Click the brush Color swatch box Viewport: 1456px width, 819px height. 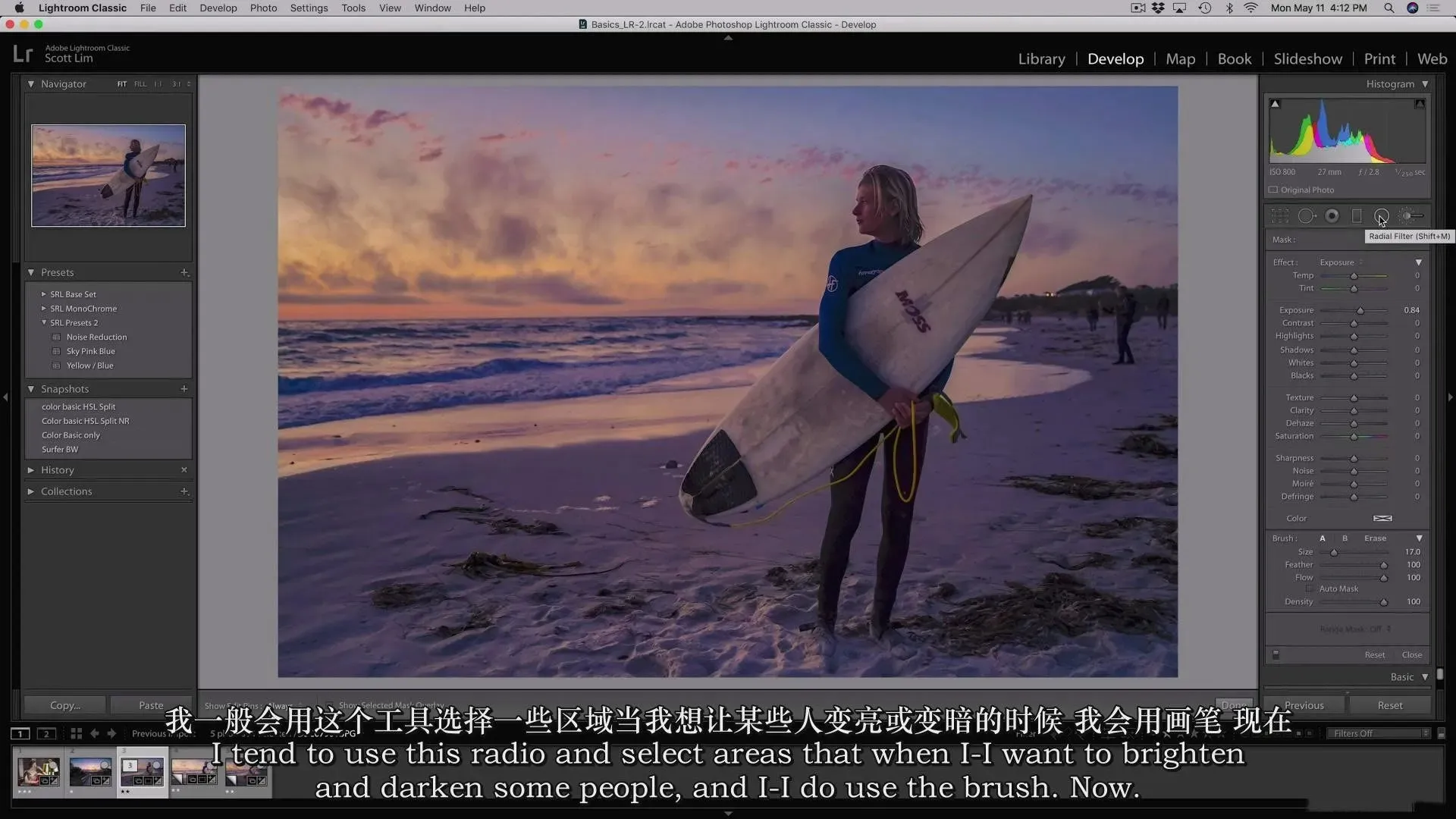(x=1382, y=519)
